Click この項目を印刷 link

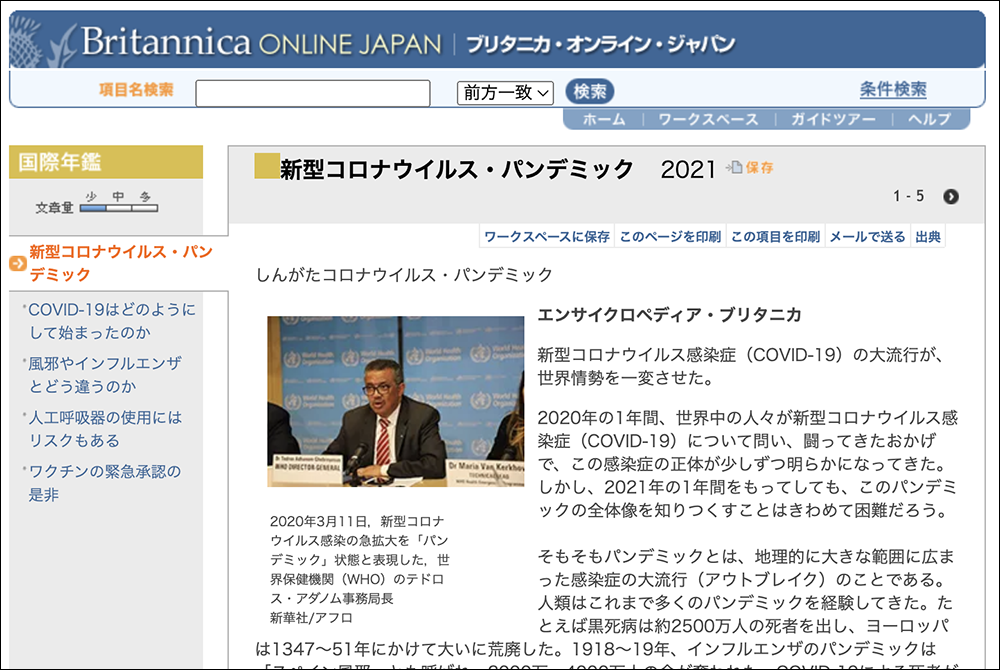click(x=775, y=237)
